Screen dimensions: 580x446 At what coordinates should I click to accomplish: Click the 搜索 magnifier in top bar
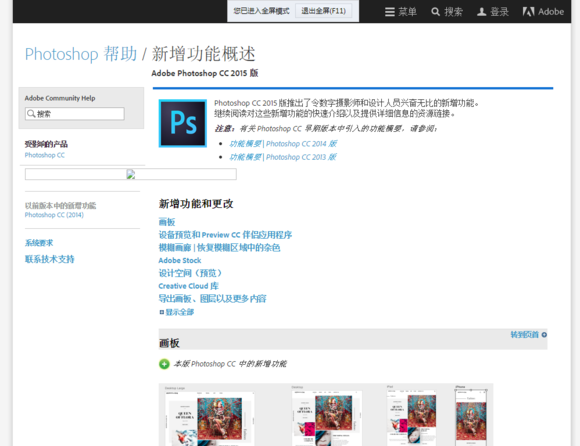point(447,12)
